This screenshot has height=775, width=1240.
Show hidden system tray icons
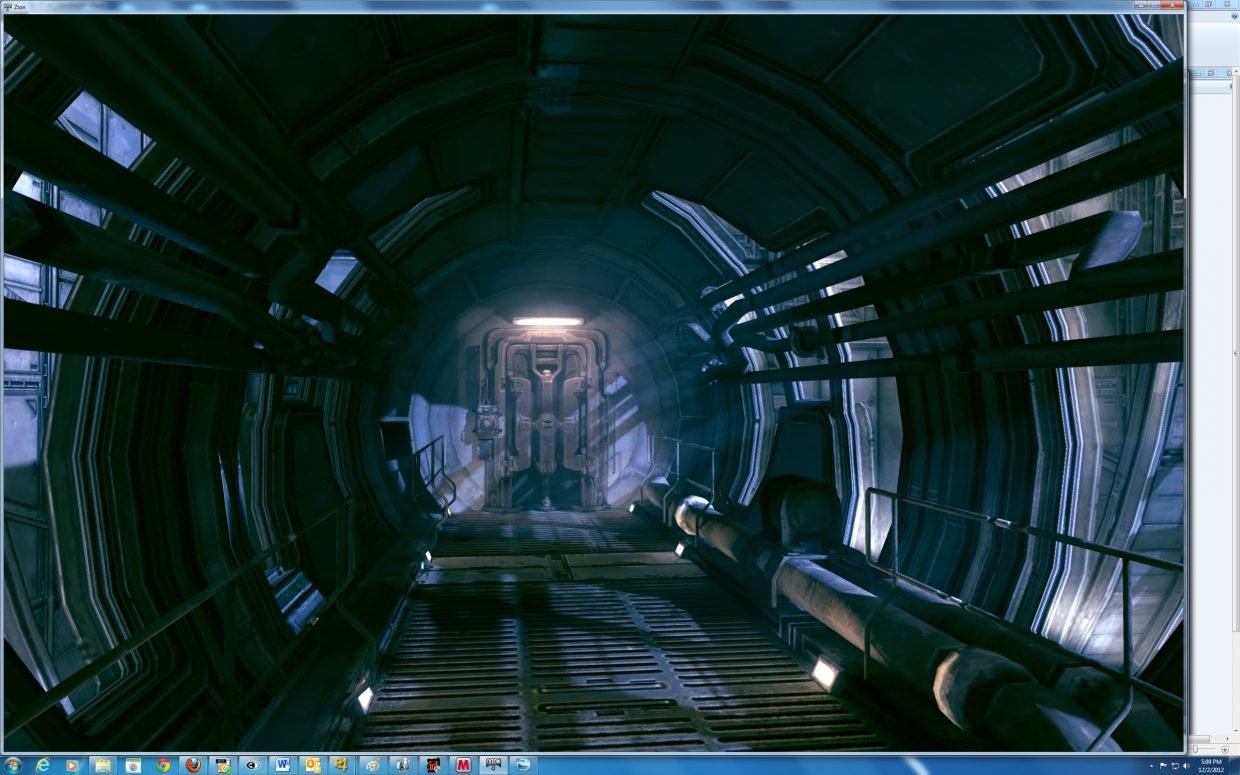point(1152,766)
